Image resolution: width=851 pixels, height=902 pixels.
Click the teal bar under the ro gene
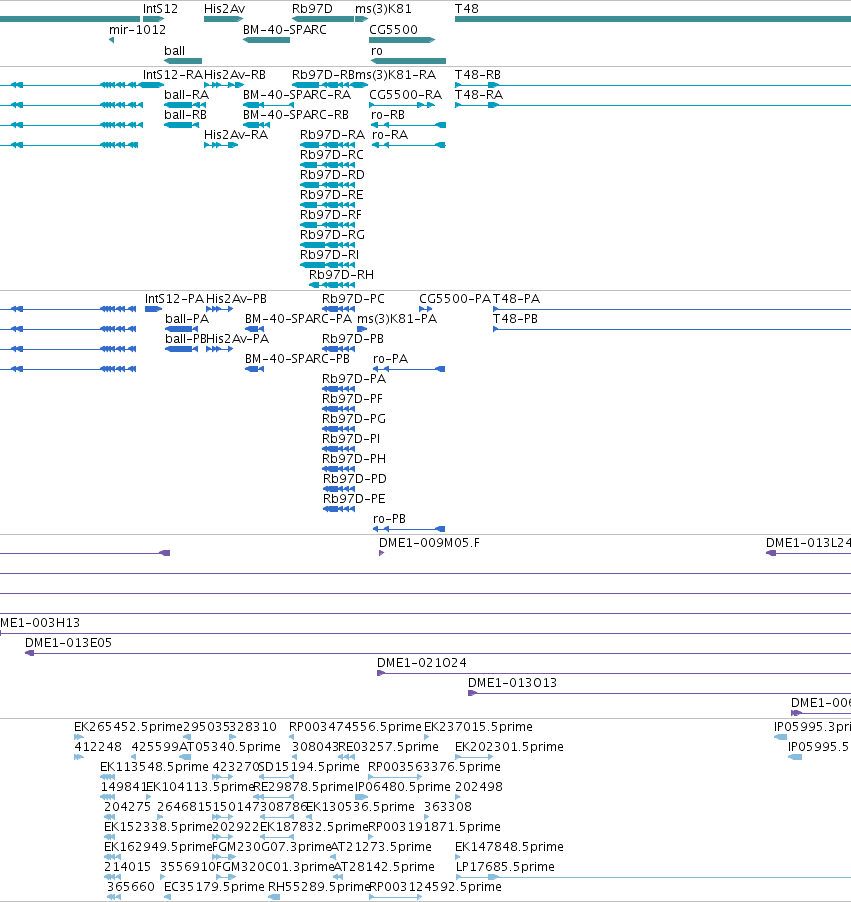coord(409,60)
